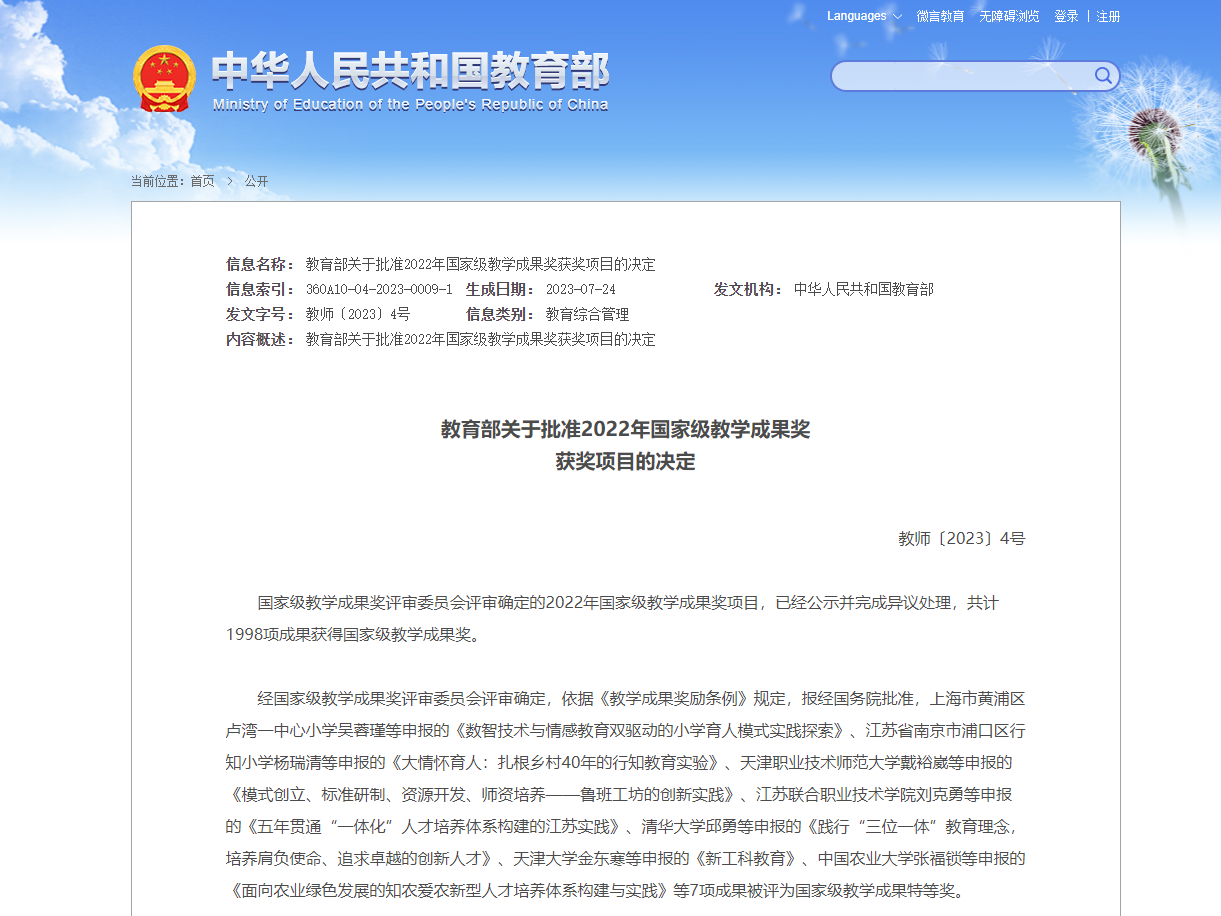The width and height of the screenshot is (1221, 916).
Task: Click the magnifier search icon
Action: tap(1102, 76)
